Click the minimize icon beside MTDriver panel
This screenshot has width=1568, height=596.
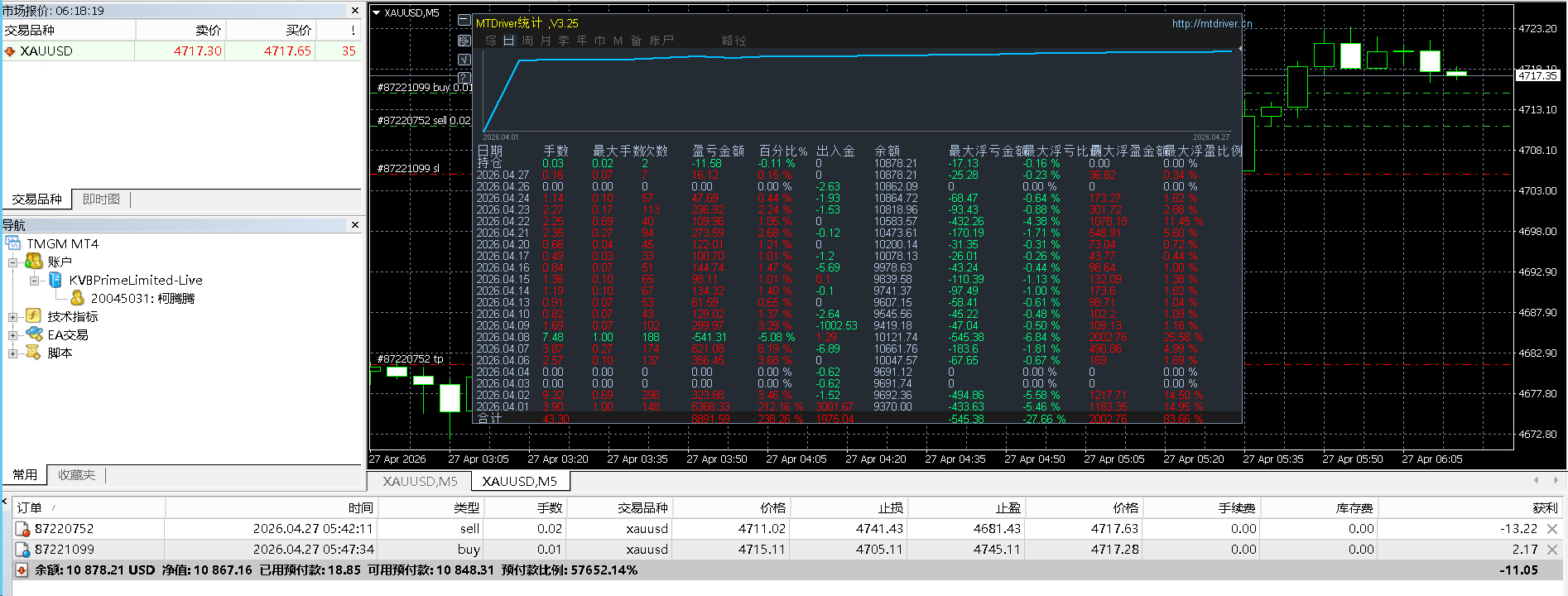464,20
